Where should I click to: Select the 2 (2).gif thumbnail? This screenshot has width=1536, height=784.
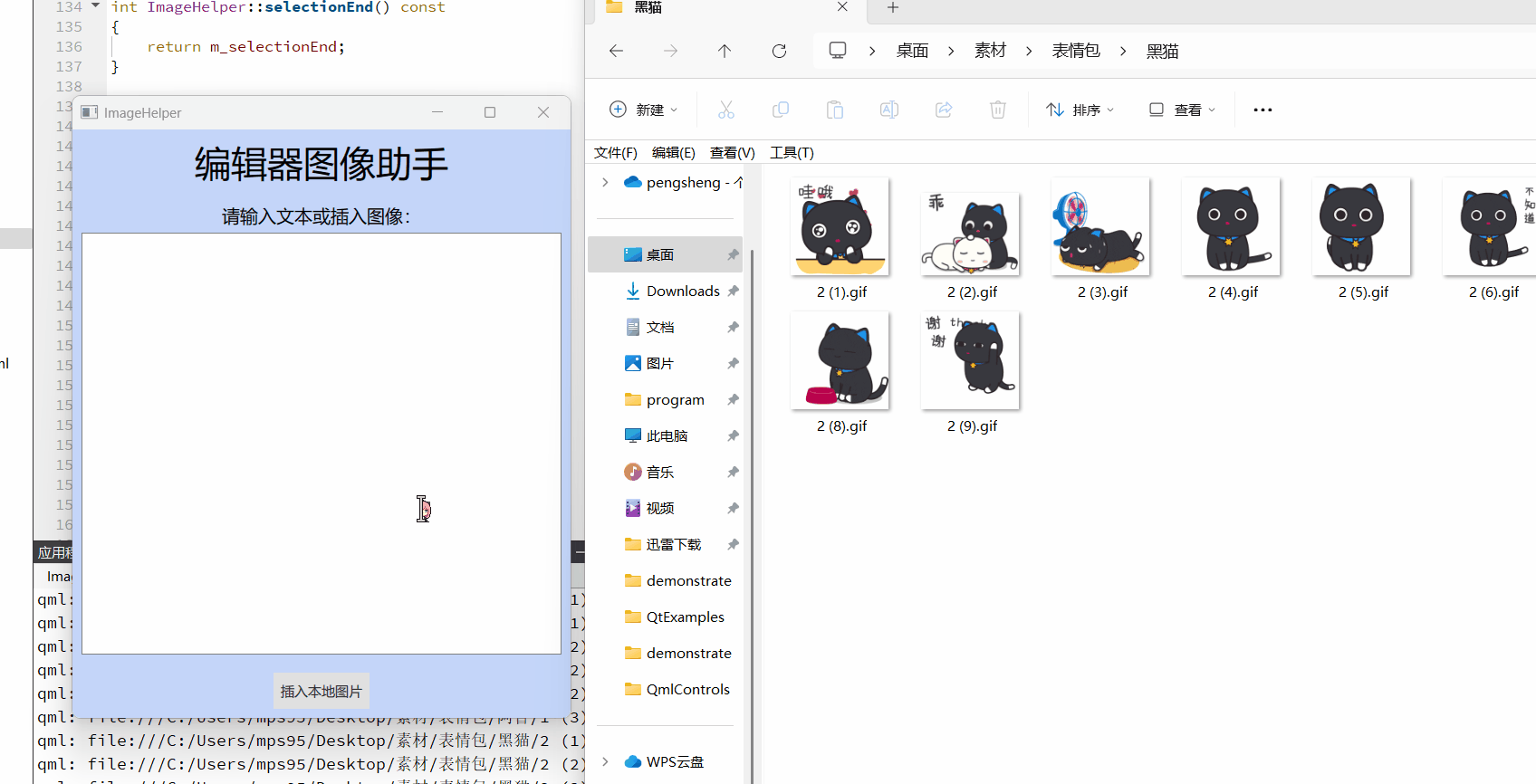coord(970,234)
